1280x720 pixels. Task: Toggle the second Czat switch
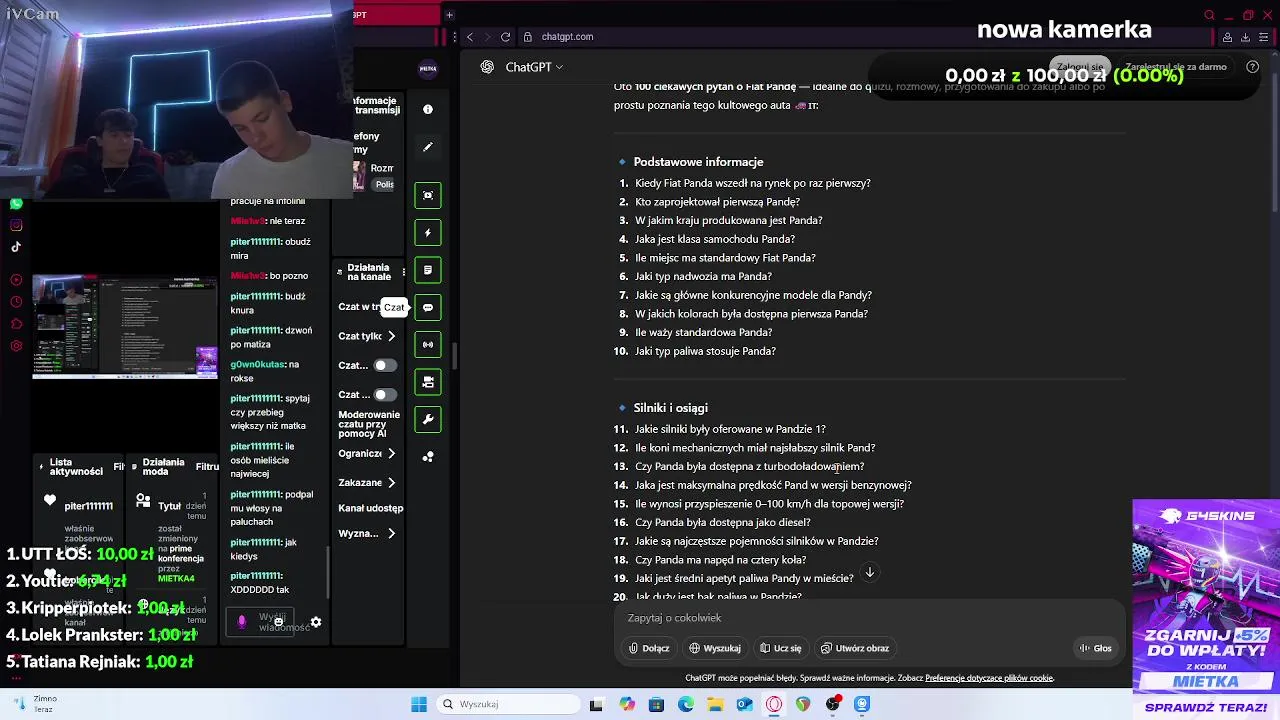click(x=385, y=394)
